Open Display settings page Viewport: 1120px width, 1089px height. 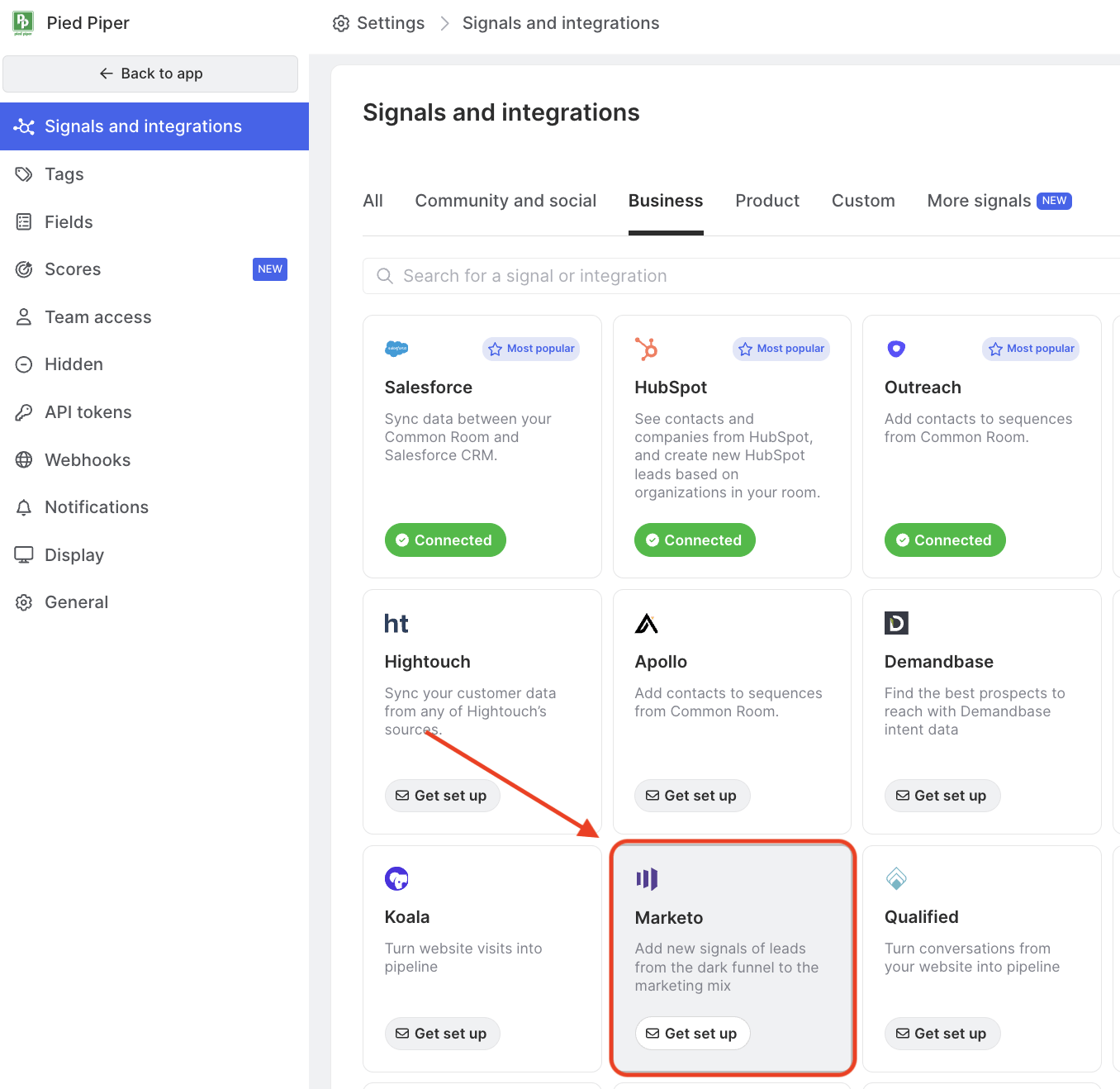tap(154, 555)
